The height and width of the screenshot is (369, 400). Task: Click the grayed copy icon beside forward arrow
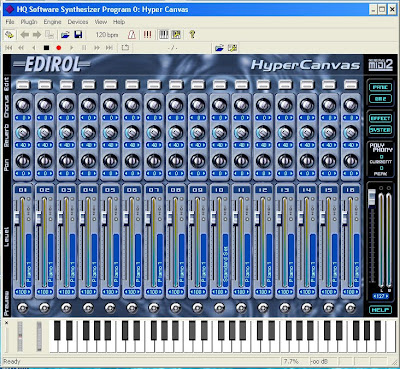pyautogui.click(x=50, y=35)
